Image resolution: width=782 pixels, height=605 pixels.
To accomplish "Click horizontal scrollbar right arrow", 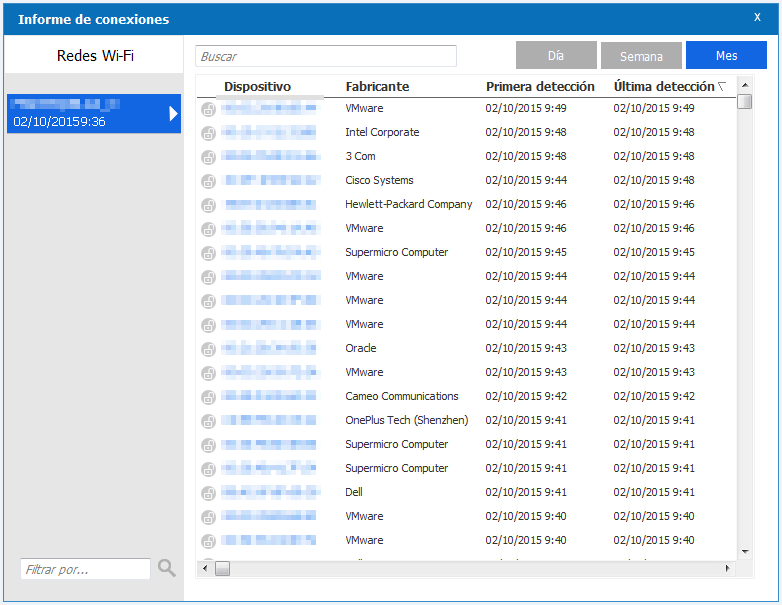I will click(x=727, y=568).
